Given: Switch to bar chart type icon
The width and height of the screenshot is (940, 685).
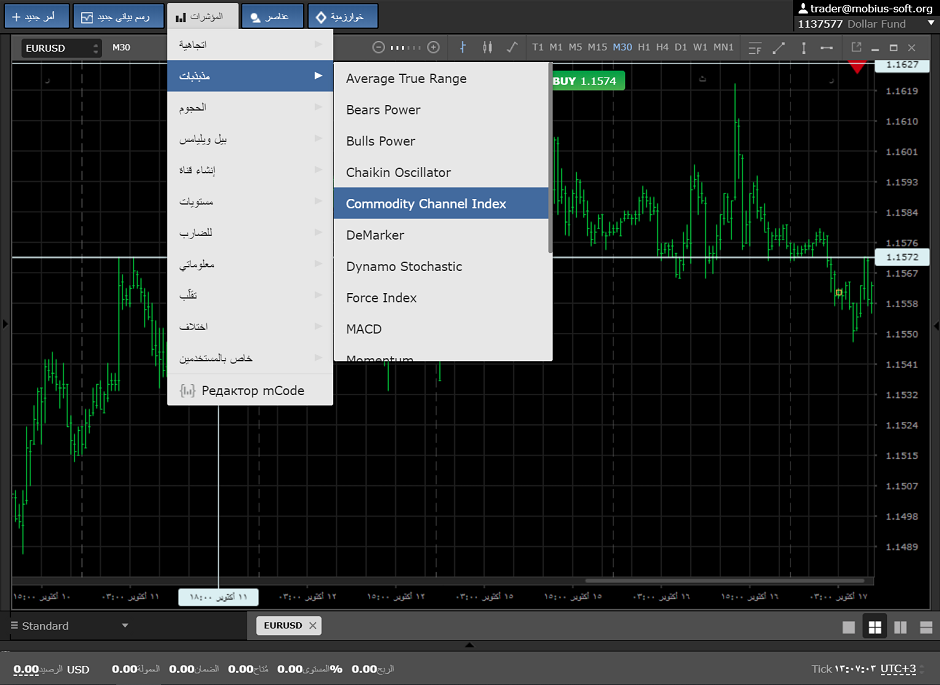Looking at the screenshot, I should coord(462,47).
